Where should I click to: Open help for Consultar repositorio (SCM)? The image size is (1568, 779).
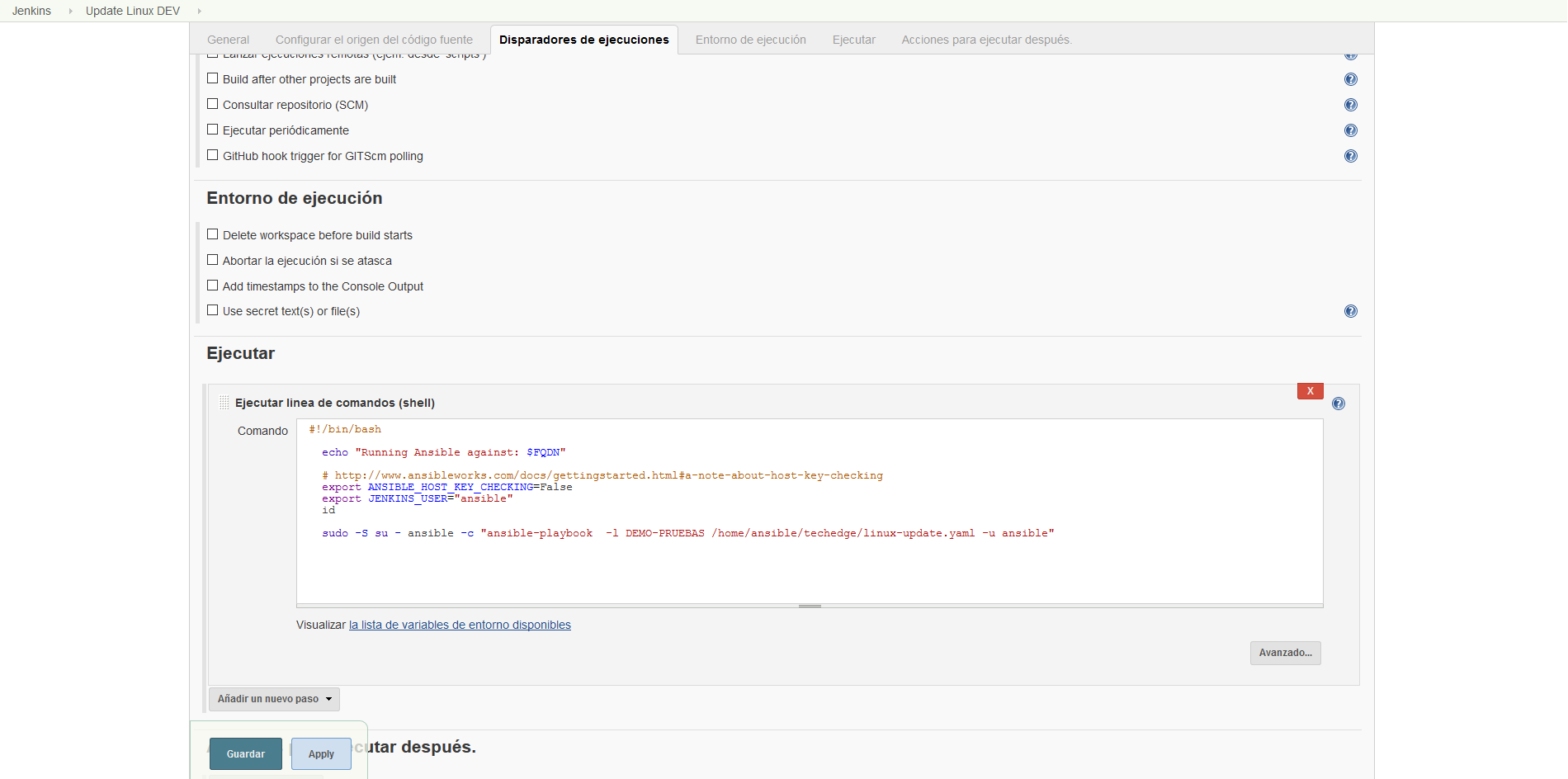(1350, 105)
